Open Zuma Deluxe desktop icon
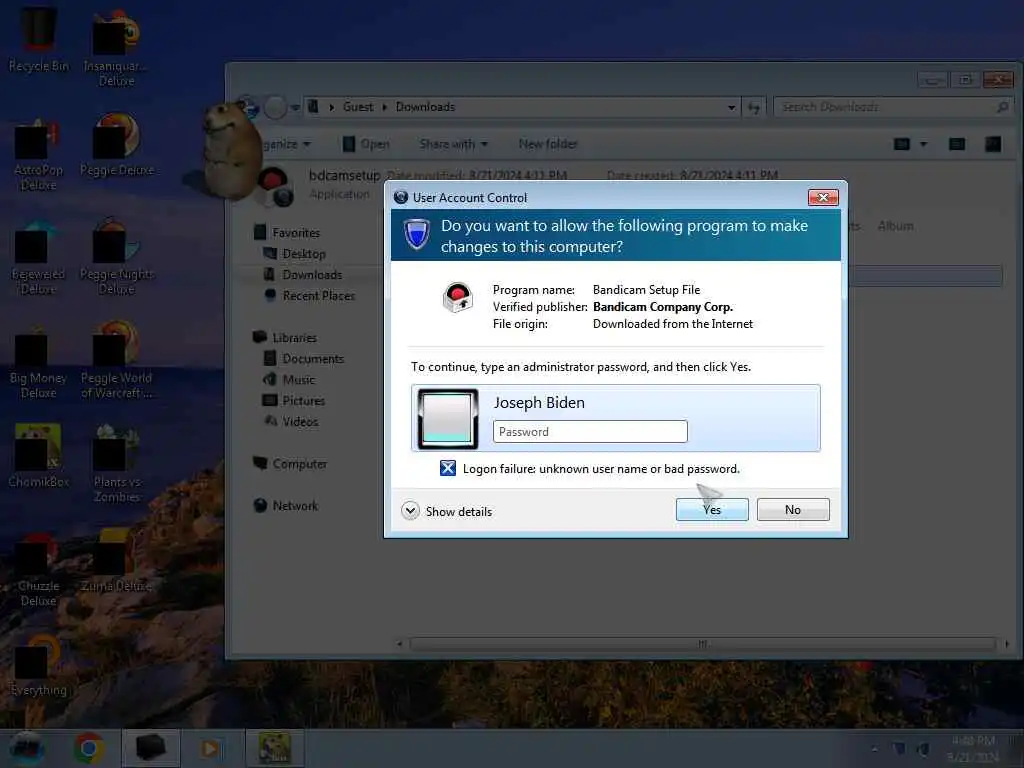 point(116,562)
